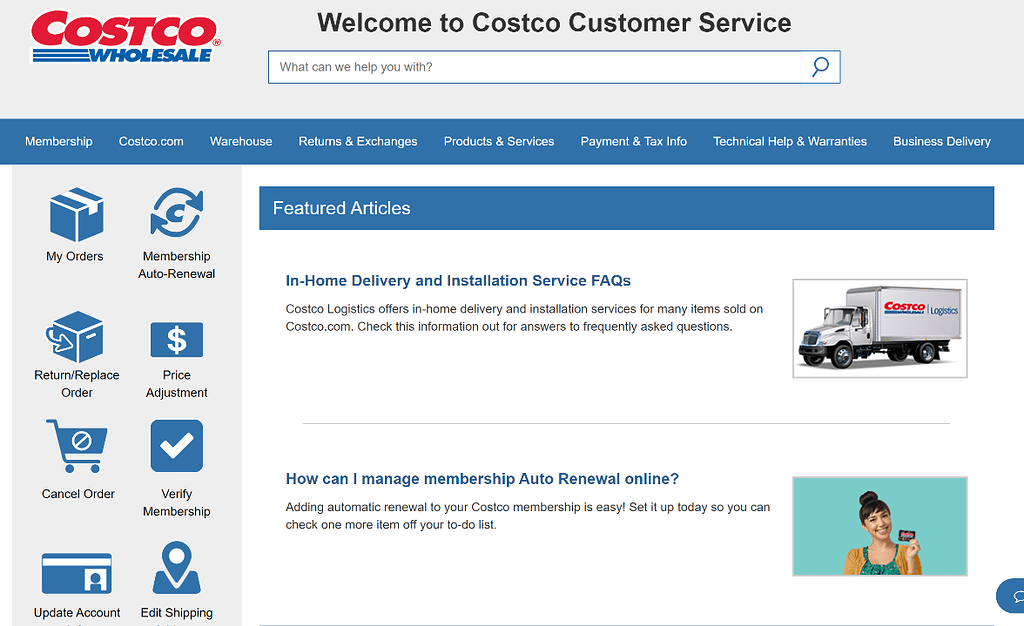Screen dimensions: 1024x626
Task: Open the Return/Replace Order box icon
Action: point(74,337)
